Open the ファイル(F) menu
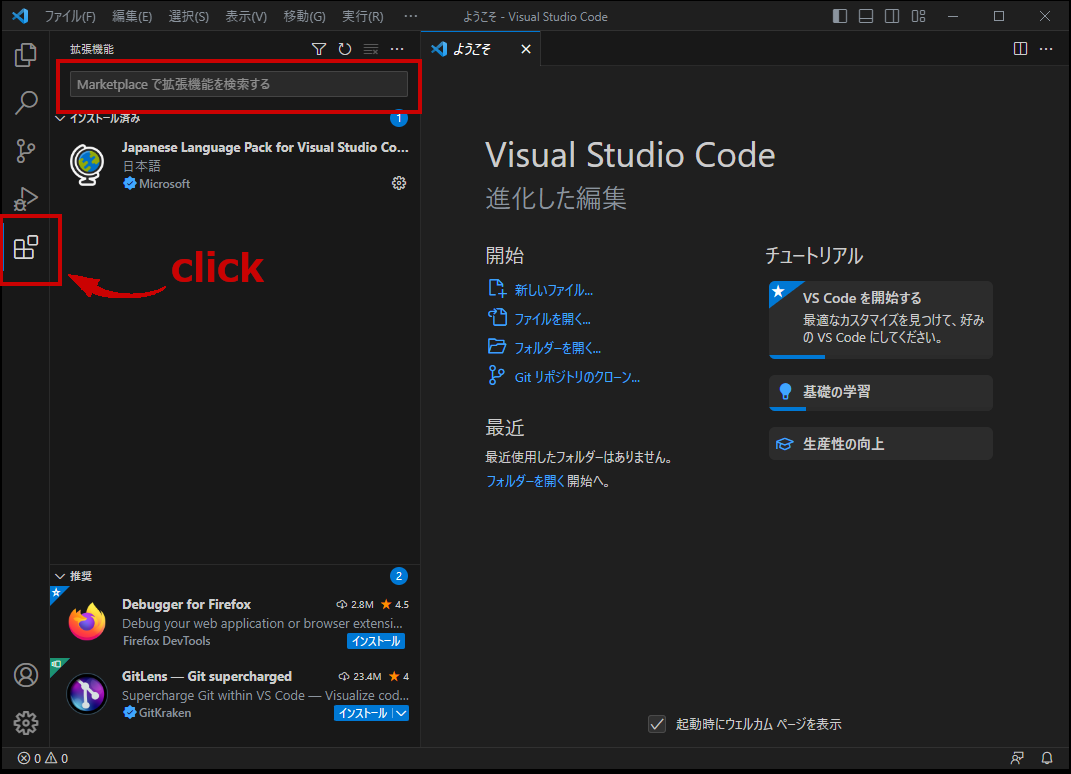This screenshot has width=1071, height=774. point(70,17)
